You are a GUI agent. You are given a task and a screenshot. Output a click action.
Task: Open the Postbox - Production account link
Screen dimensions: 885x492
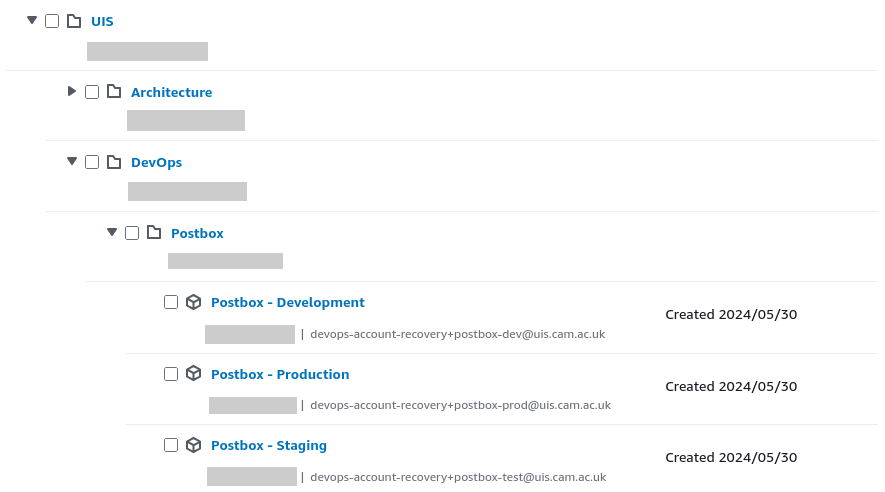pos(280,374)
